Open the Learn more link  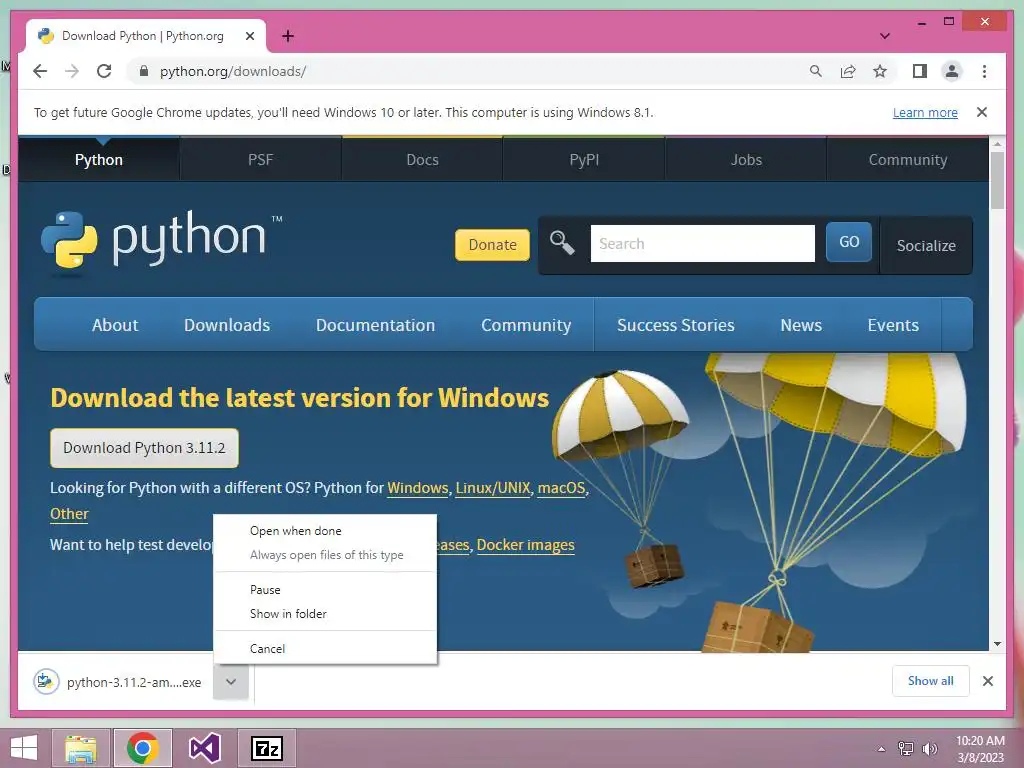point(925,112)
